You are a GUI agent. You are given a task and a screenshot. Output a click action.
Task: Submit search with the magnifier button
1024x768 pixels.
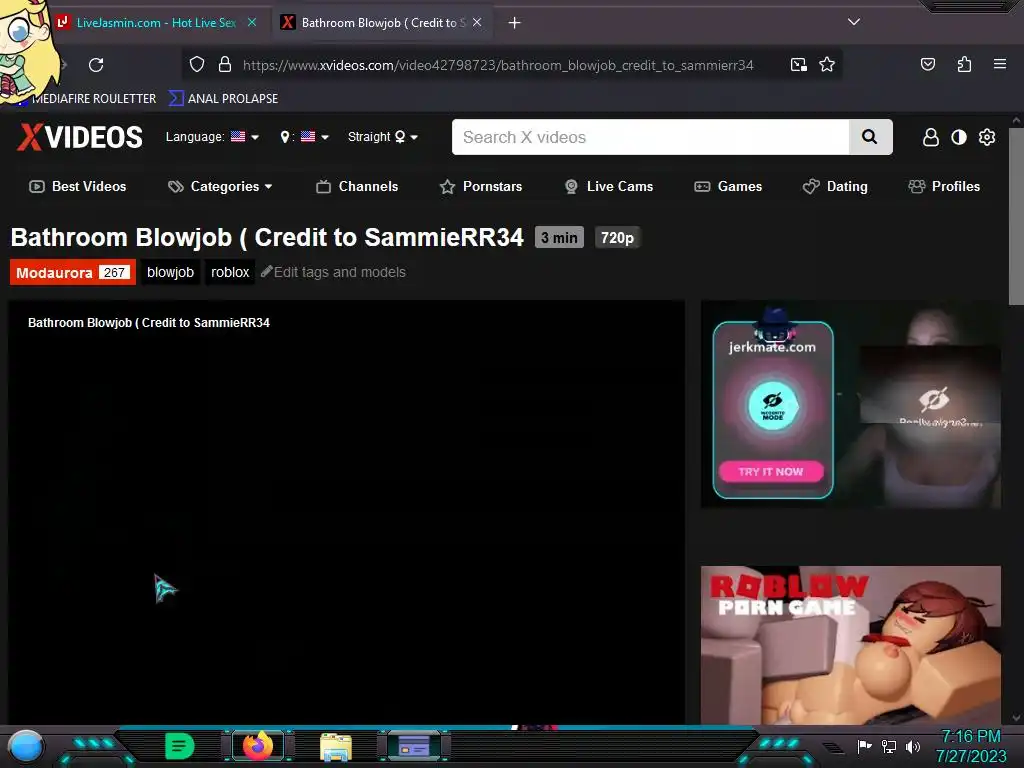(x=870, y=137)
